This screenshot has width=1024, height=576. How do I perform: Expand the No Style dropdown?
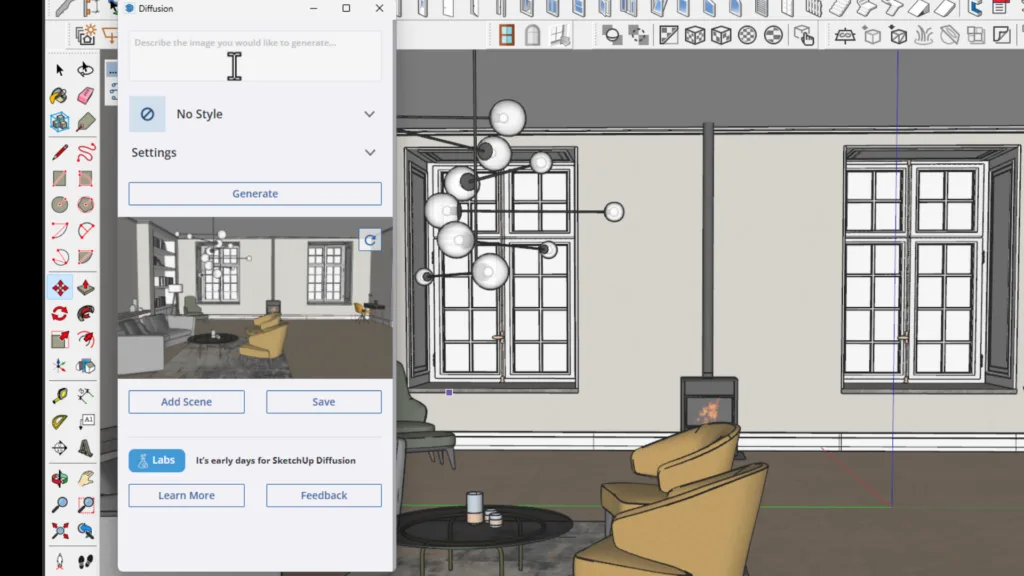pyautogui.click(x=369, y=114)
